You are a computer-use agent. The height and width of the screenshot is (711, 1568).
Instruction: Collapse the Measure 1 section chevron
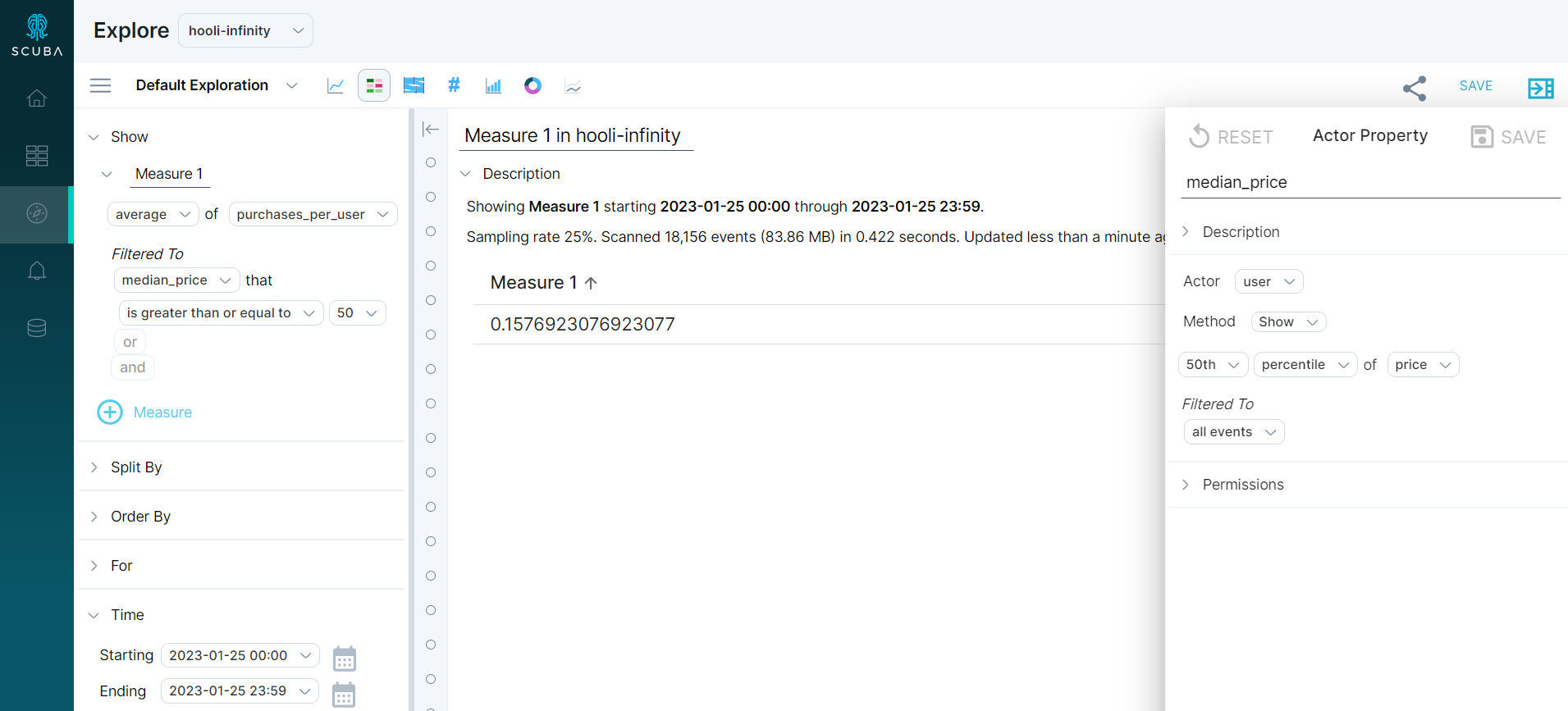(x=107, y=174)
